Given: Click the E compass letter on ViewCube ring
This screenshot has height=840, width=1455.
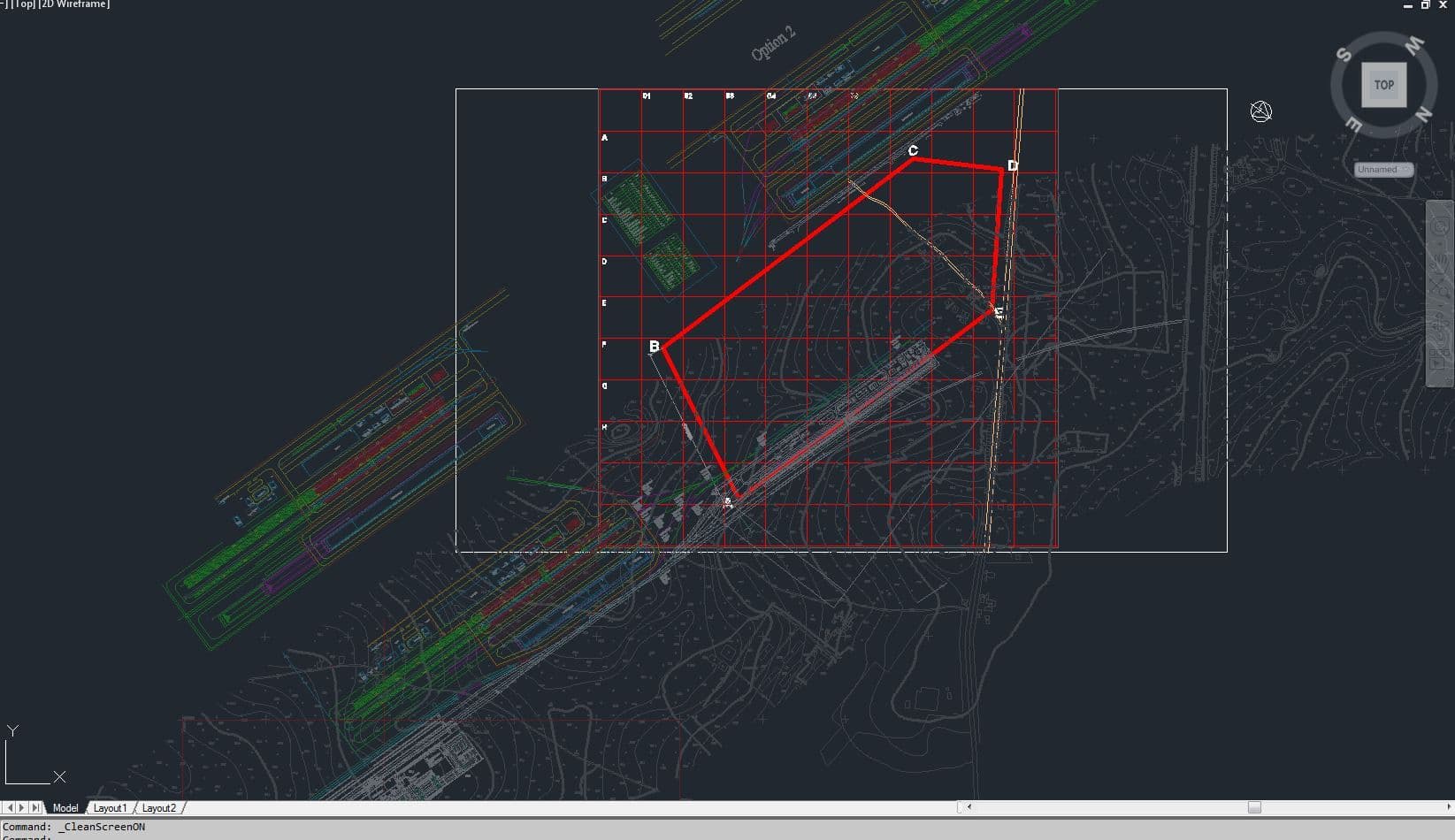Looking at the screenshot, I should 1354,125.
